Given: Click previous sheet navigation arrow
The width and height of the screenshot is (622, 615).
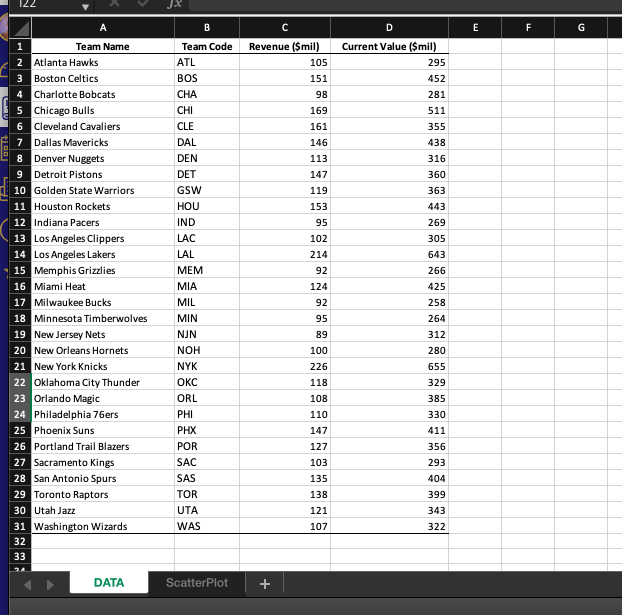Looking at the screenshot, I should 27,585.
